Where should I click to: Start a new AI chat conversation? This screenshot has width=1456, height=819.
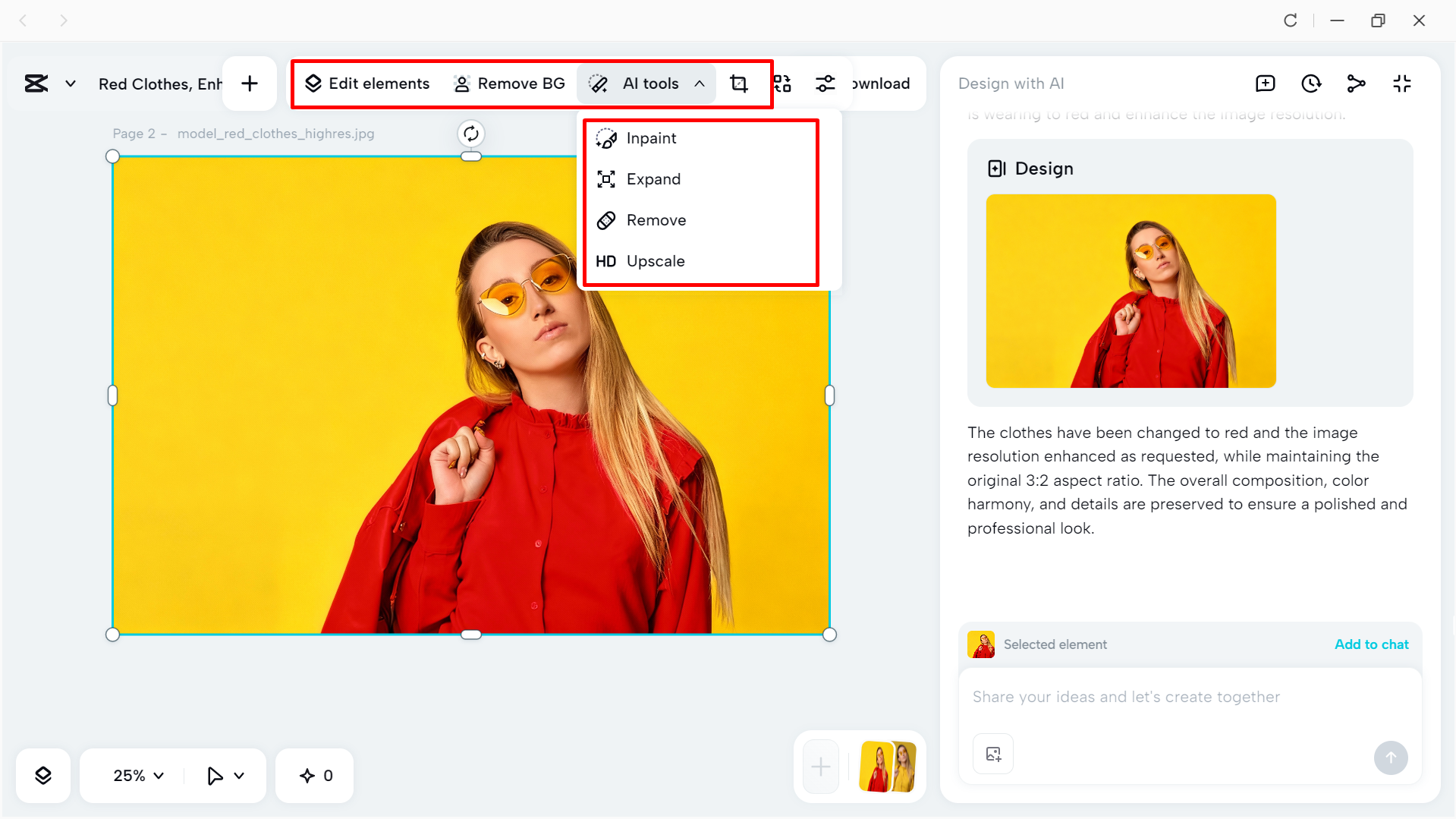[1265, 83]
